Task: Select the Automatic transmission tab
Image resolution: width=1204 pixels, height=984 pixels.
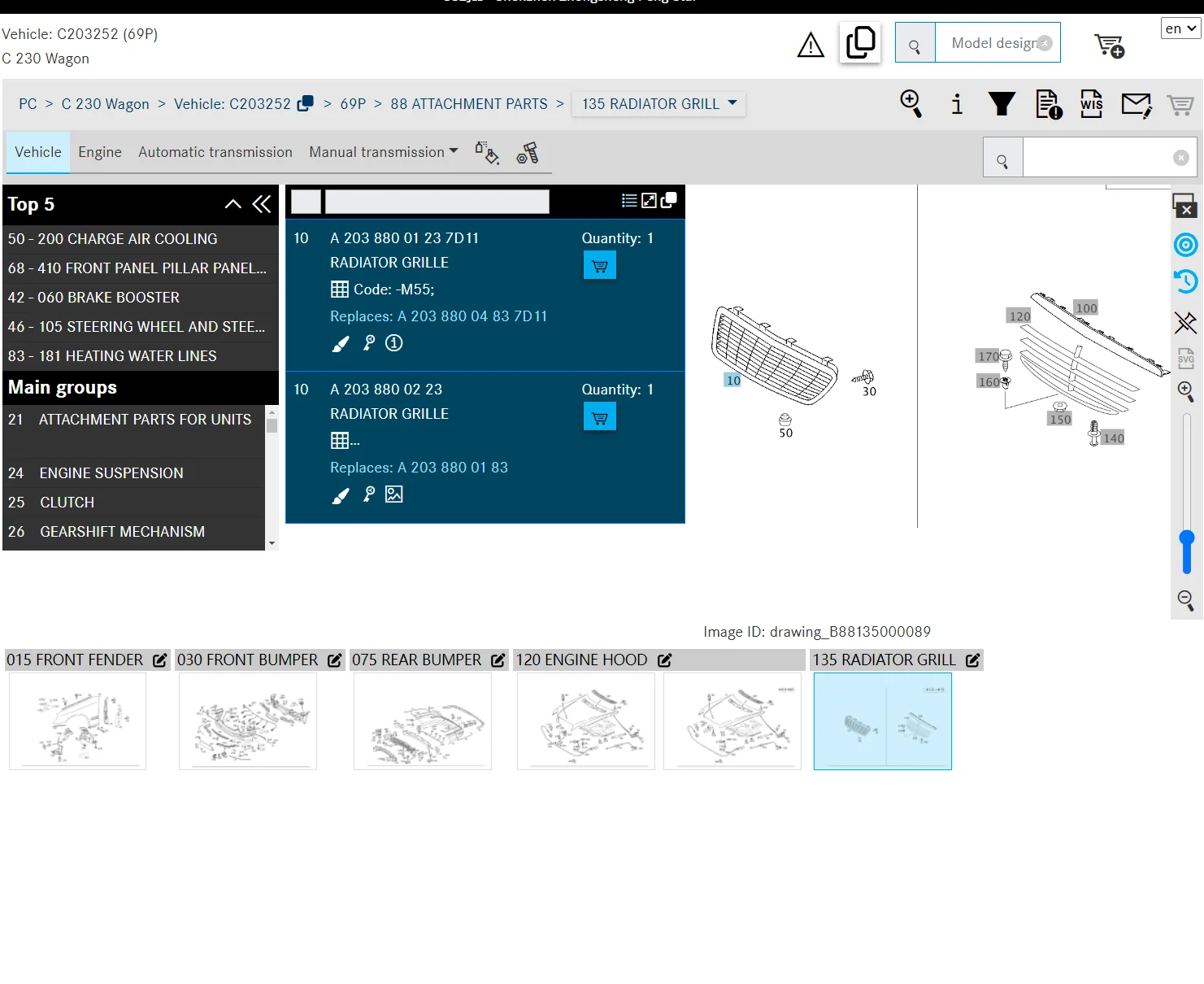Action: click(215, 152)
